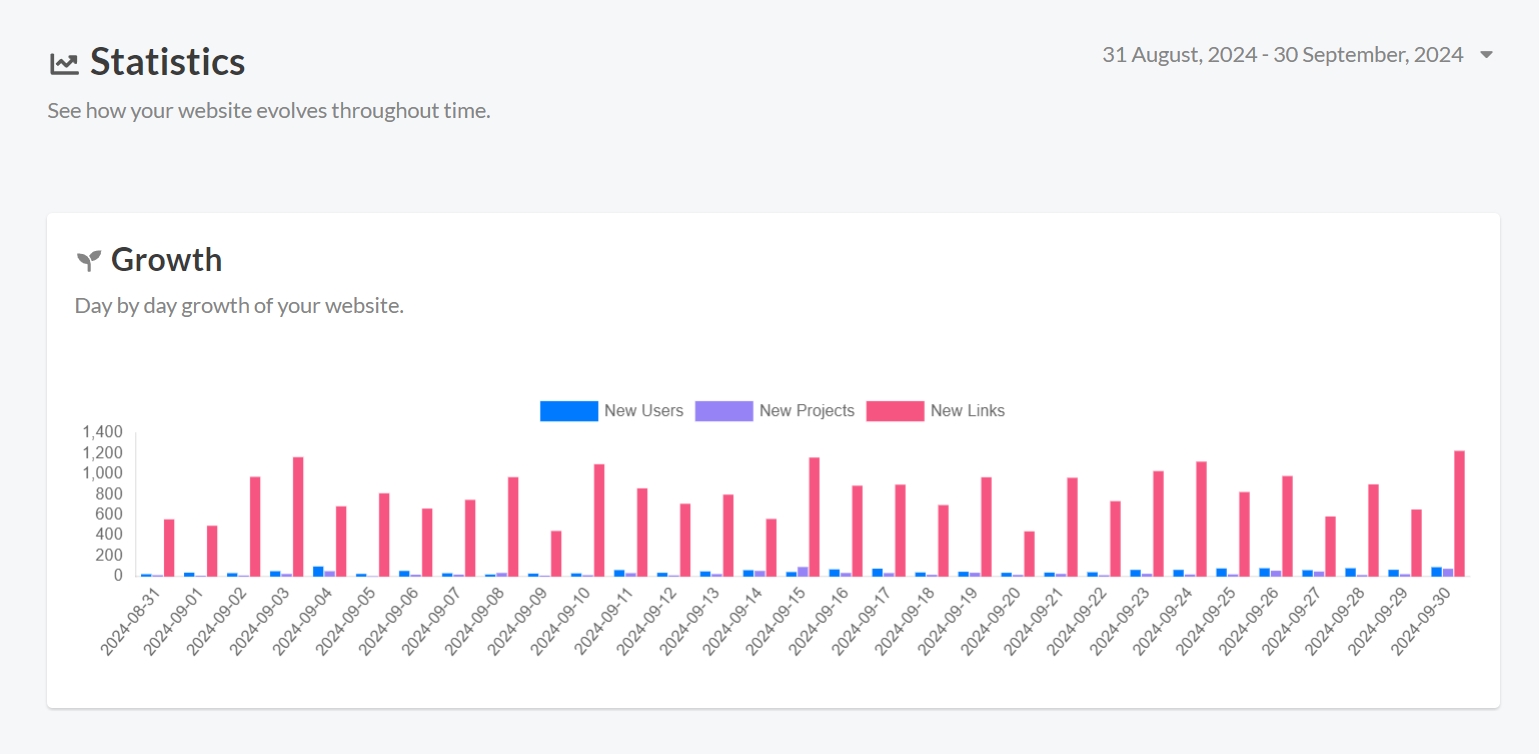Toggle the New Links legend label
Image resolution: width=1539 pixels, height=754 pixels.
tap(967, 411)
